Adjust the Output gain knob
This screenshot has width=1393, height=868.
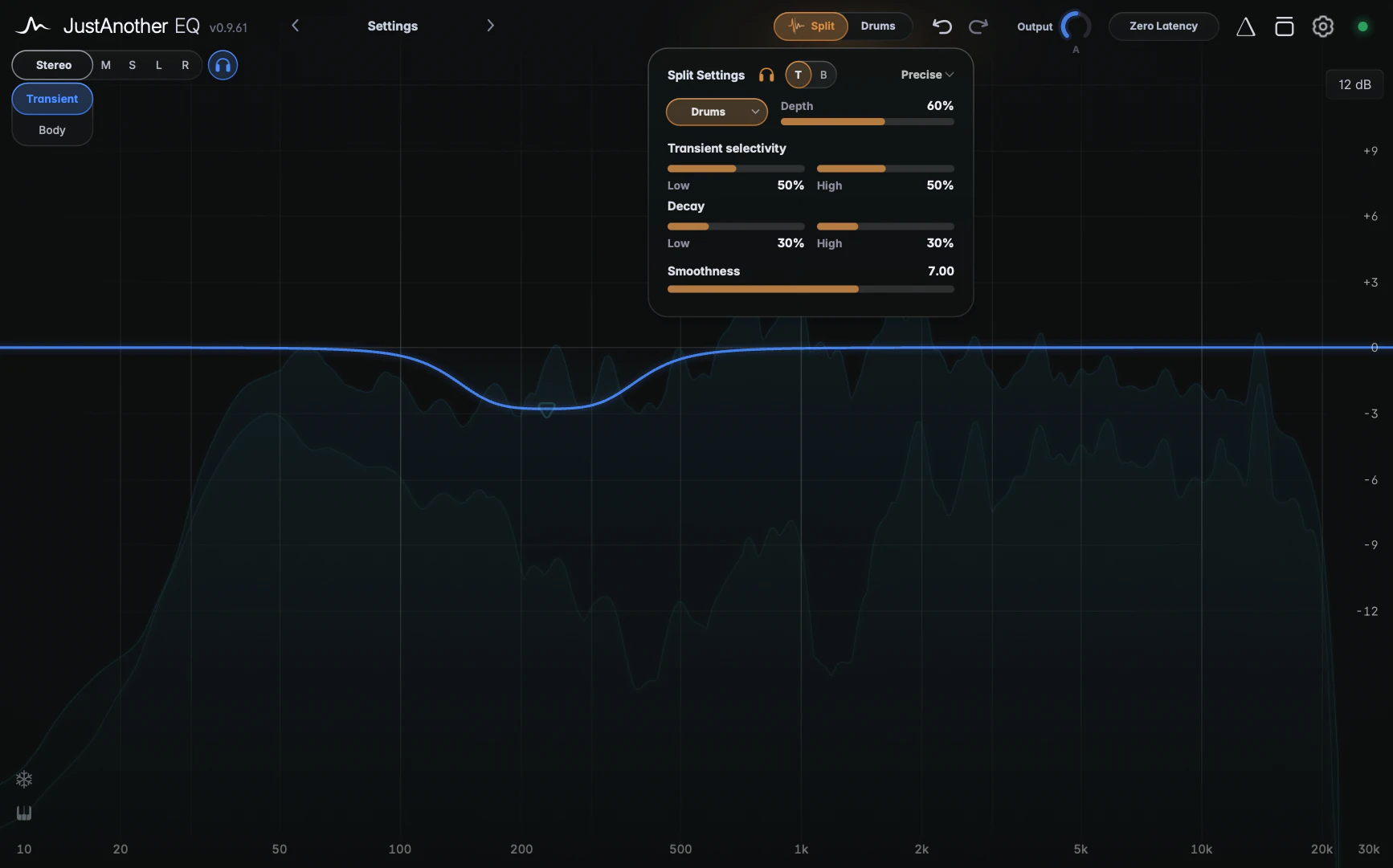pos(1076,26)
